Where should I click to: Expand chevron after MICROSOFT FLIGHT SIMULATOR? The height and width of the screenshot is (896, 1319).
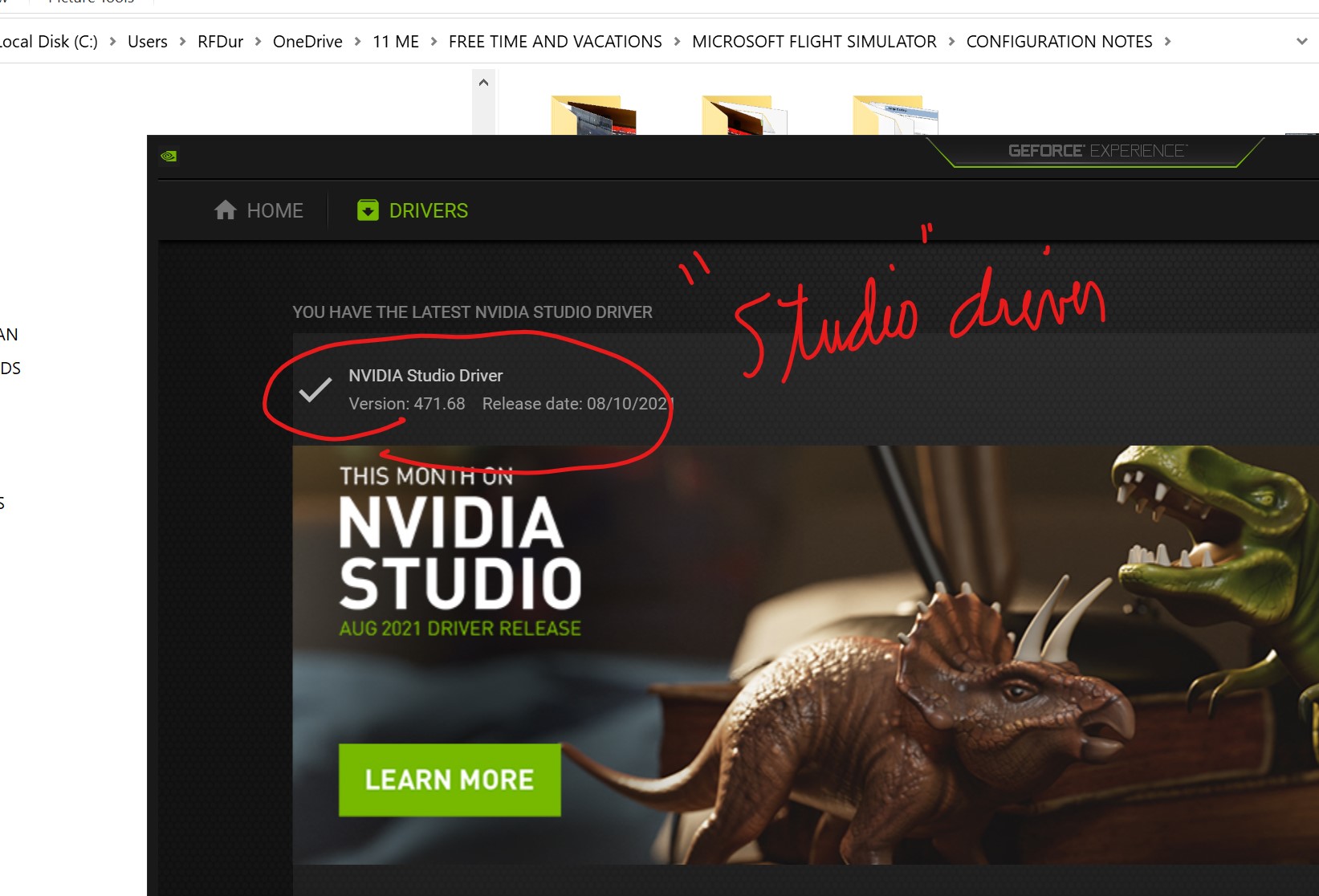(951, 42)
